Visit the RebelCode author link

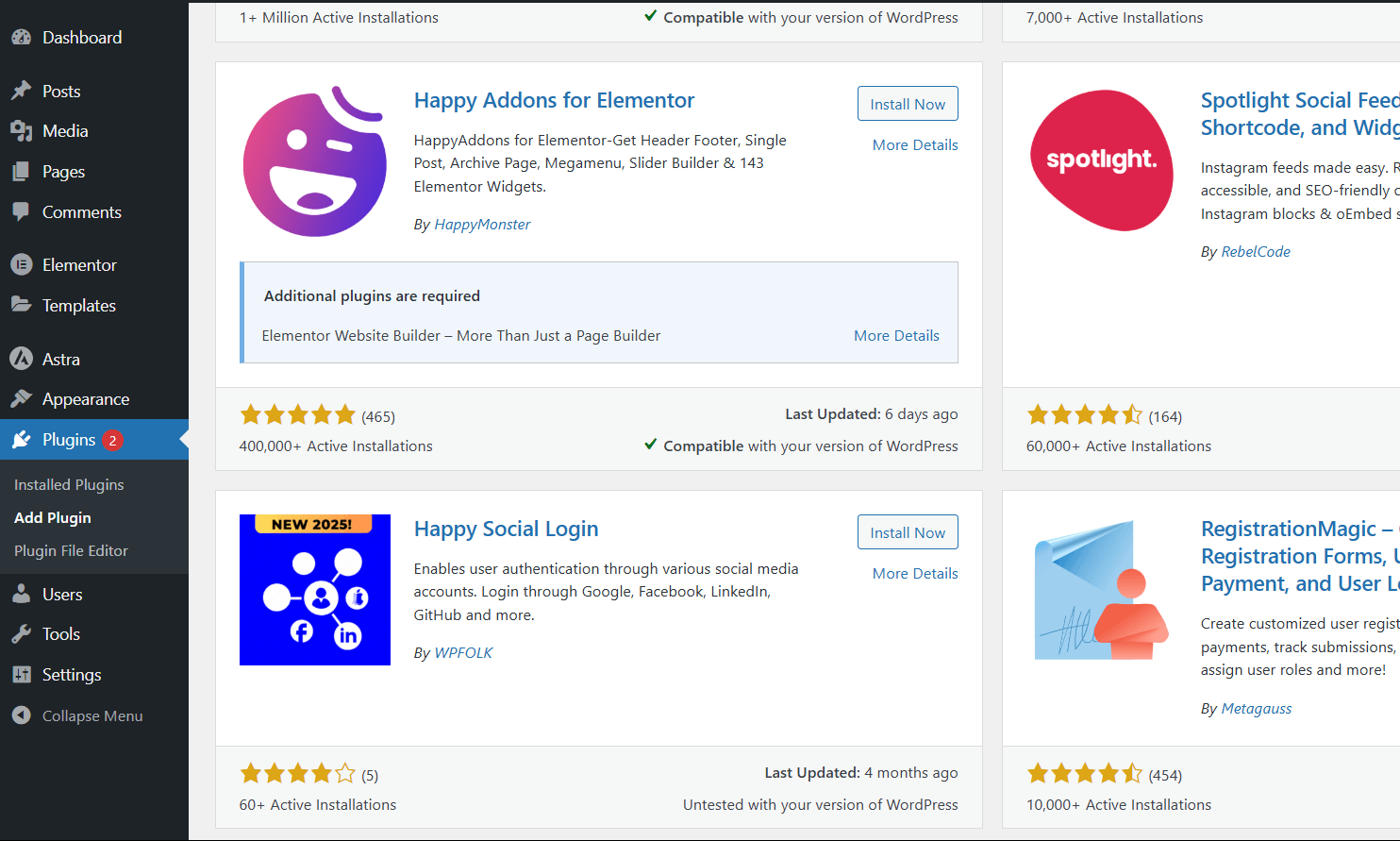(x=1256, y=251)
